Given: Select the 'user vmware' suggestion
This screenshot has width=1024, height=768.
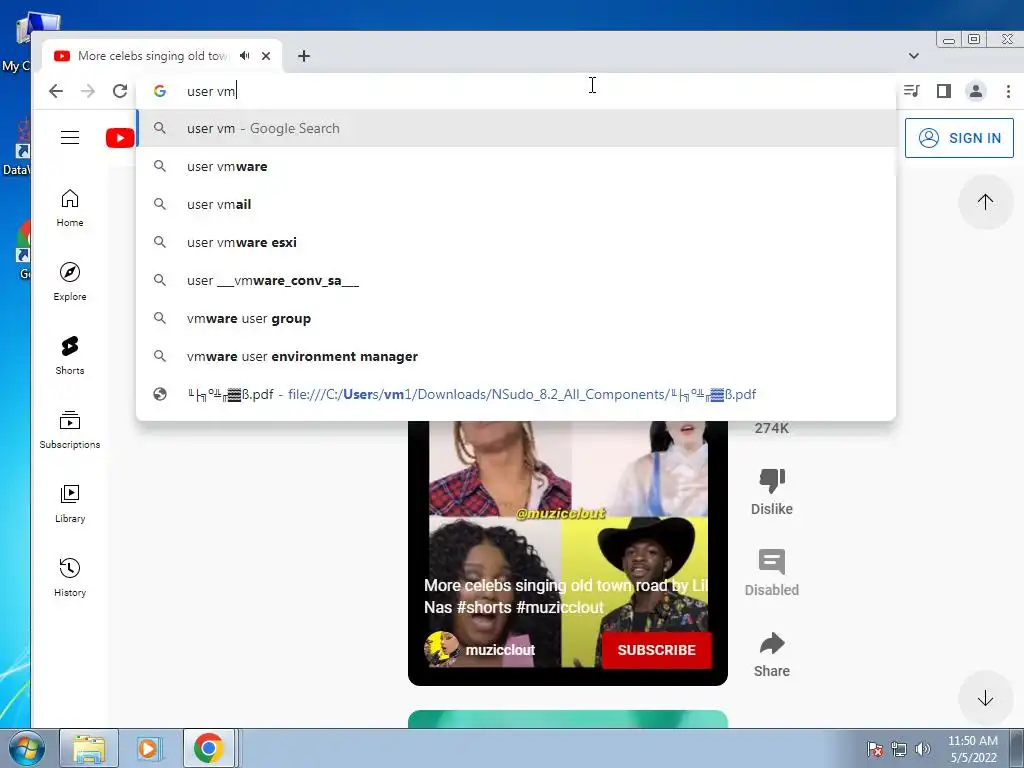Looking at the screenshot, I should (x=516, y=167).
